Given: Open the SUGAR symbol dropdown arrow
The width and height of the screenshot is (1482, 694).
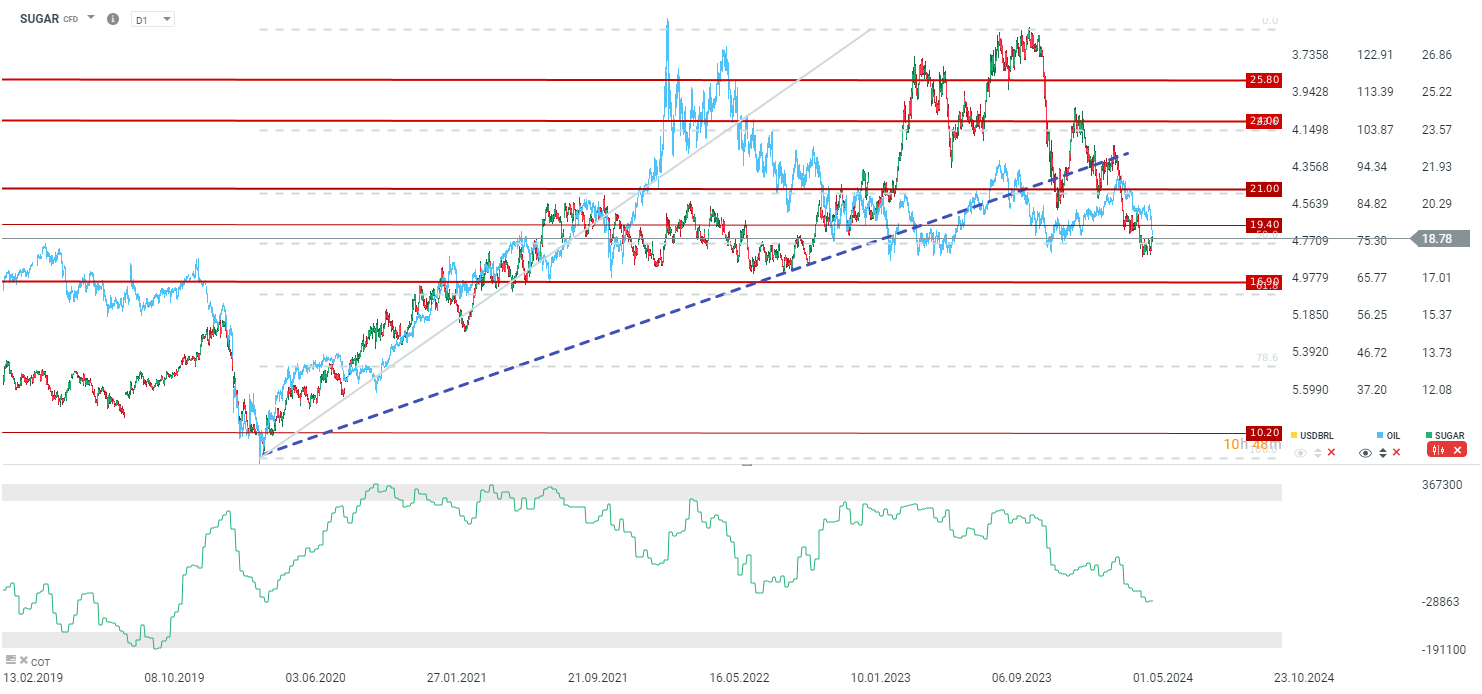Looking at the screenshot, I should [91, 18].
